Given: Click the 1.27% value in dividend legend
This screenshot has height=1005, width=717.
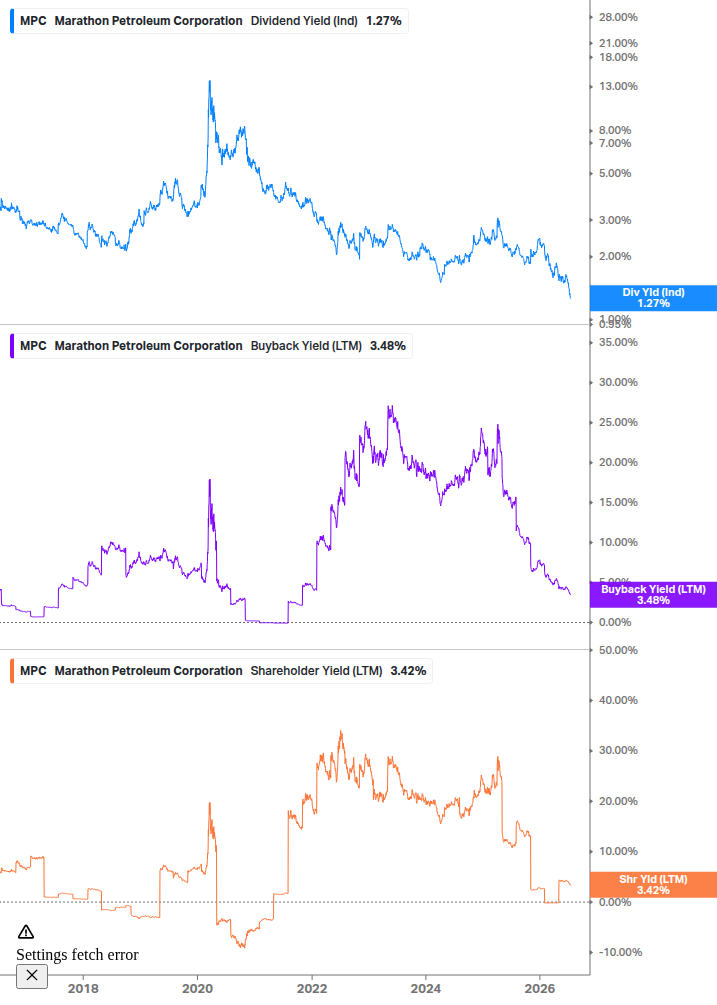Looking at the screenshot, I should point(384,21).
